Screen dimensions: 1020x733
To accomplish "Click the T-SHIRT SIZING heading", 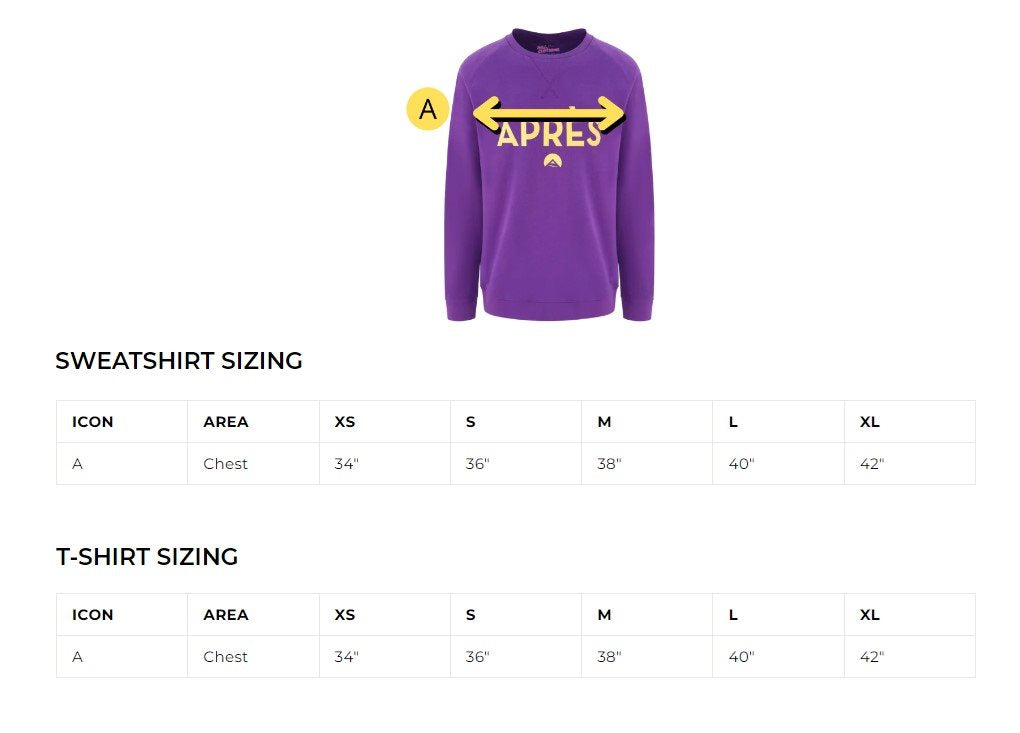I will click(147, 557).
